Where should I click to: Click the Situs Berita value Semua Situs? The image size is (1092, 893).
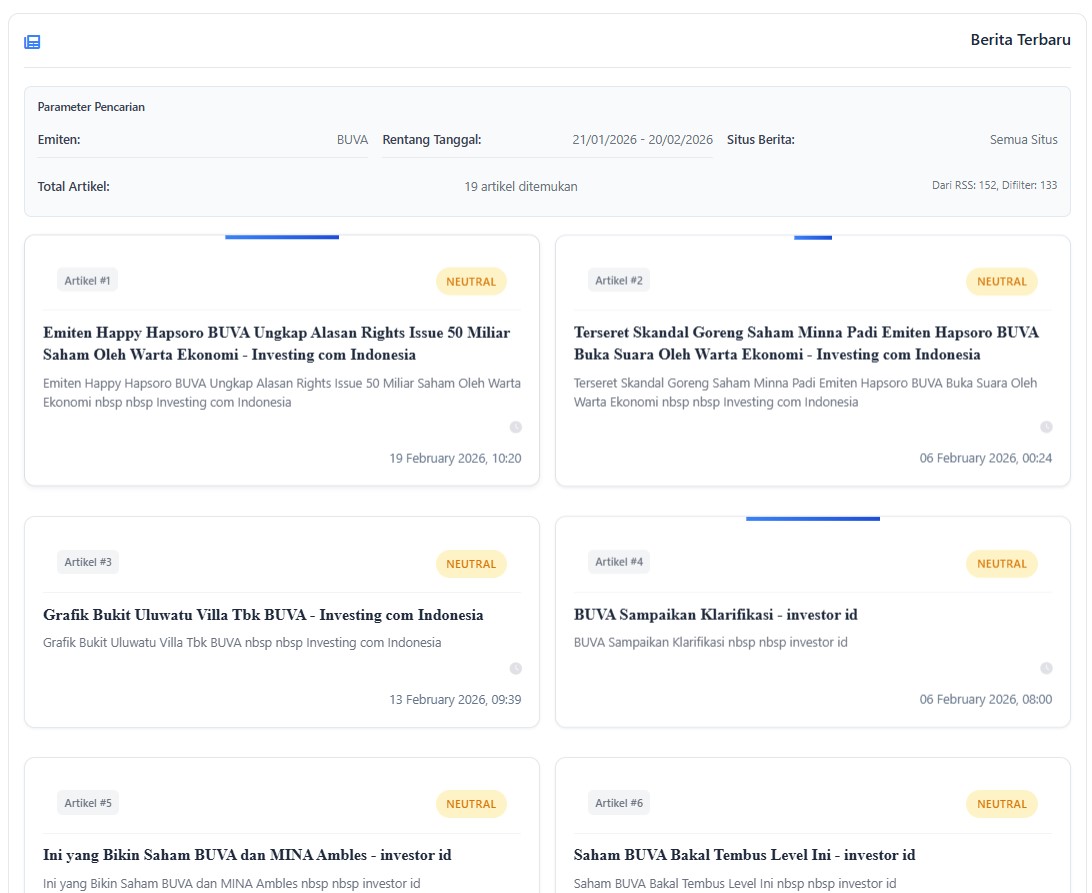point(1023,140)
